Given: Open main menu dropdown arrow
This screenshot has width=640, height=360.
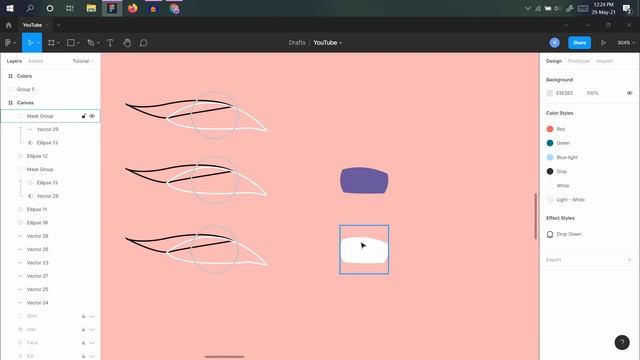Looking at the screenshot, I should (x=15, y=43).
